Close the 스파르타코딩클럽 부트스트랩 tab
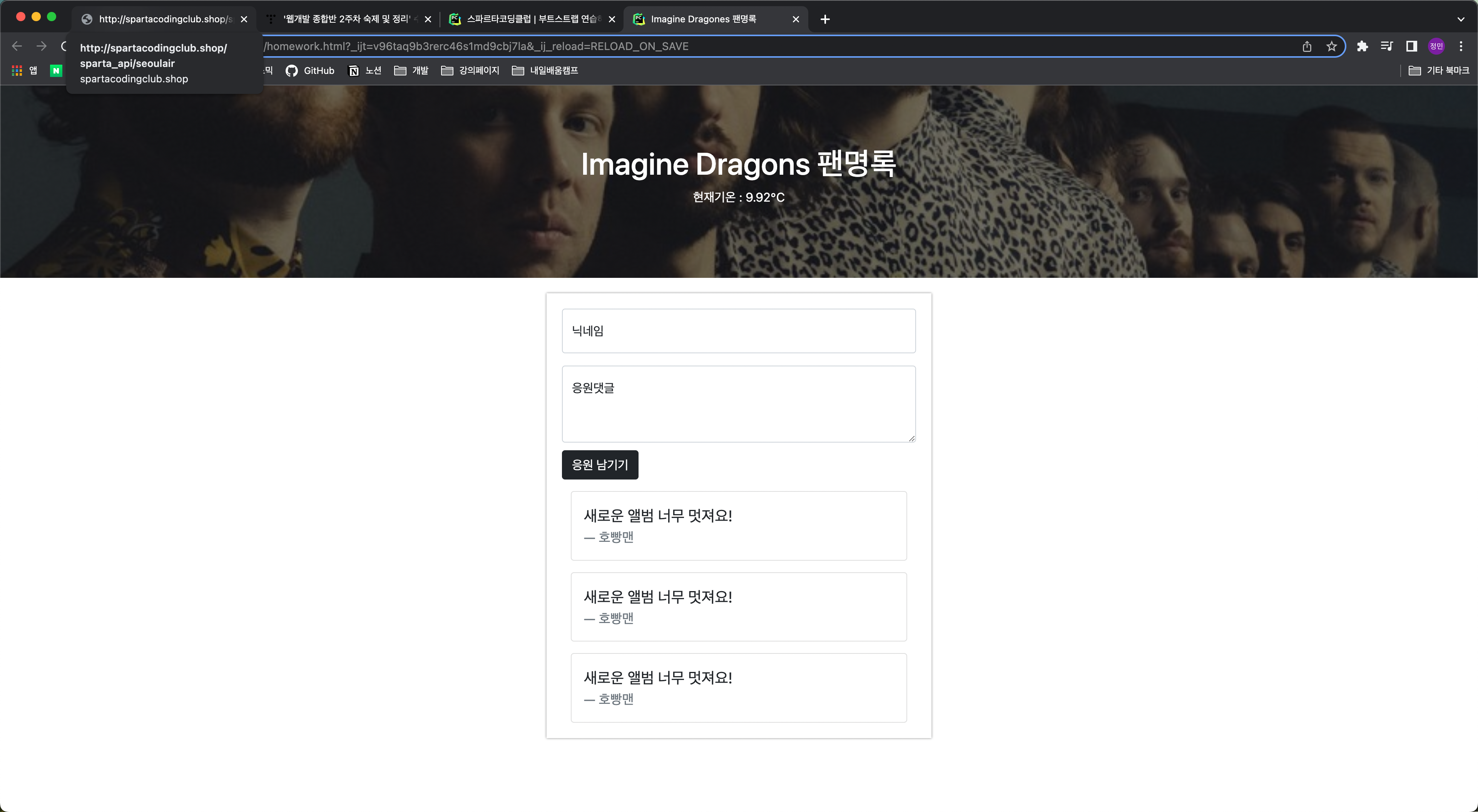Image resolution: width=1478 pixels, height=812 pixels. (x=612, y=19)
